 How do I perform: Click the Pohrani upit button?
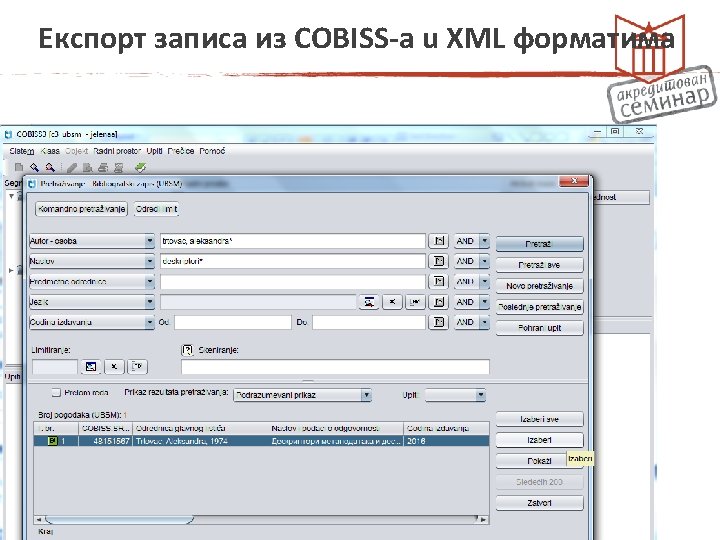[540, 328]
